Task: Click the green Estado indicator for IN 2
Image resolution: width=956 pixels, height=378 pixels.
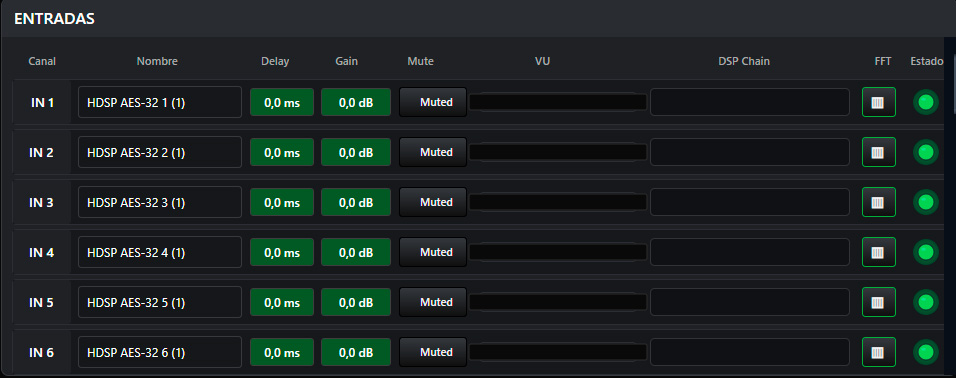Action: (926, 152)
